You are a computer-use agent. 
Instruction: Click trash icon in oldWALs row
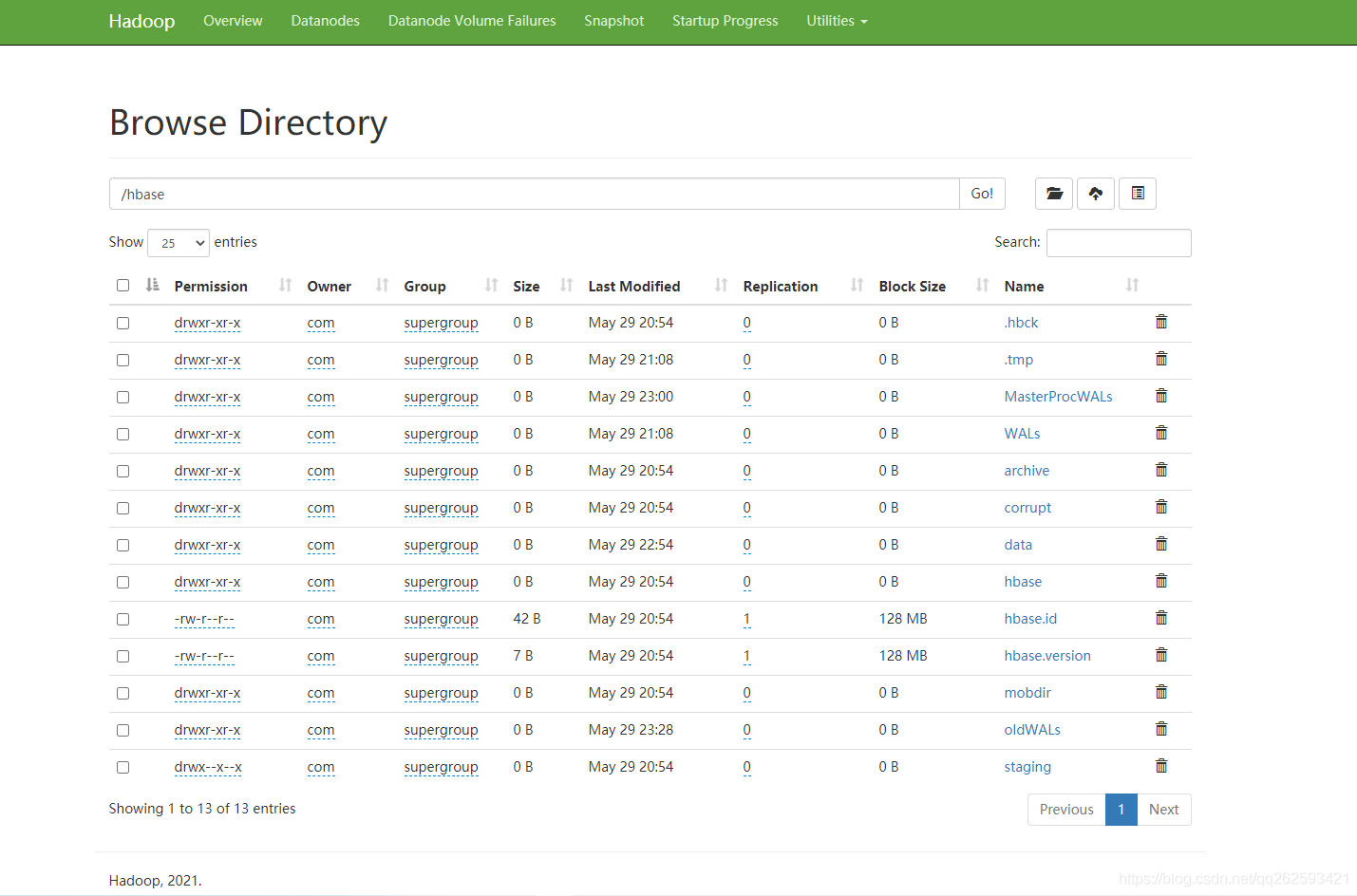pos(1160,729)
